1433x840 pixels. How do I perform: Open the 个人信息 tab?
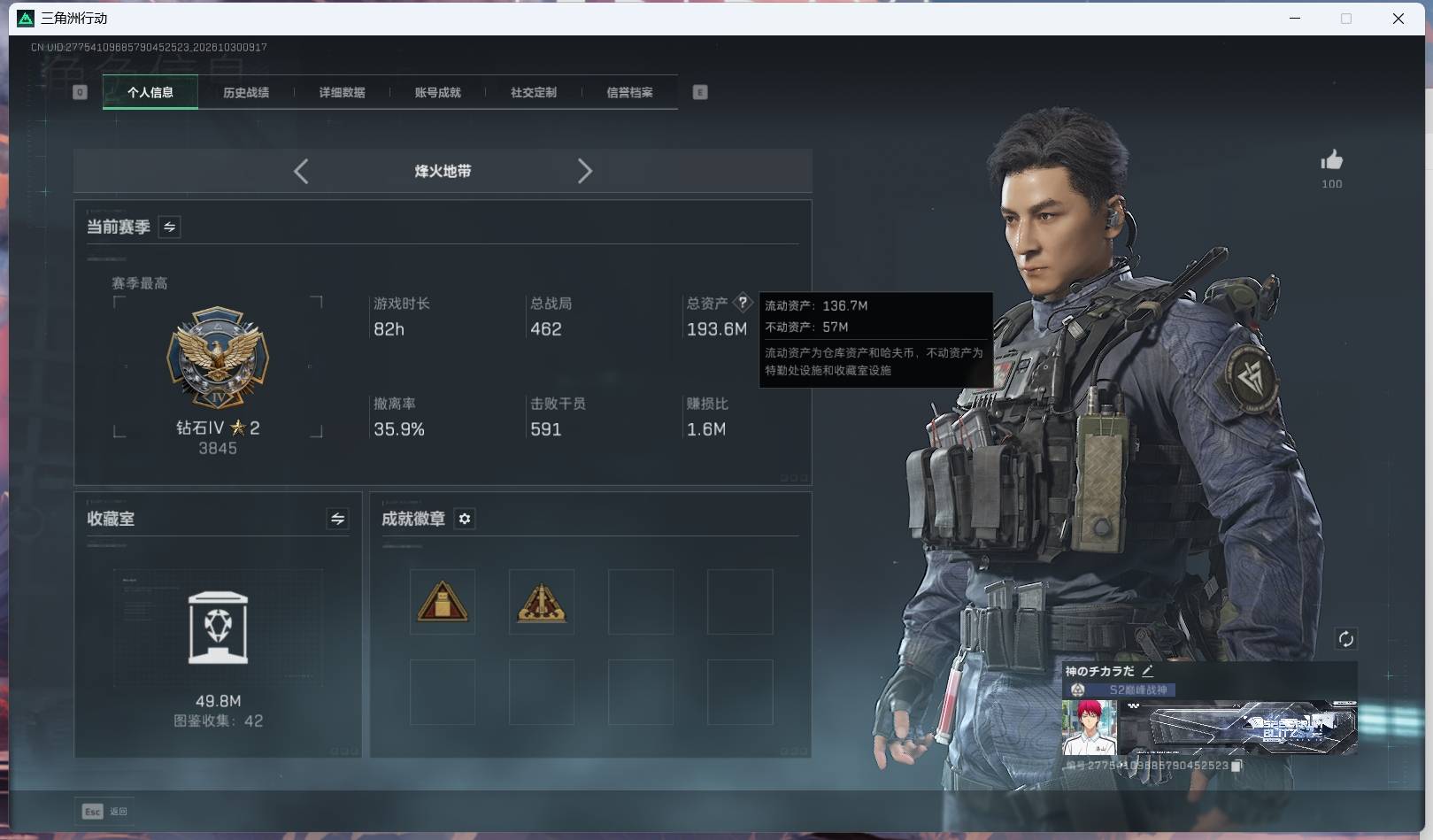tap(150, 92)
